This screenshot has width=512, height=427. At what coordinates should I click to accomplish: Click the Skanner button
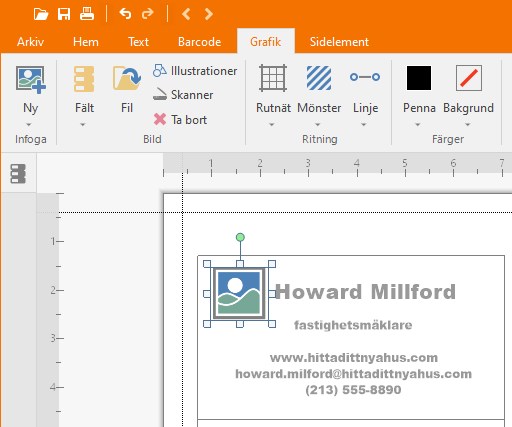tap(183, 95)
